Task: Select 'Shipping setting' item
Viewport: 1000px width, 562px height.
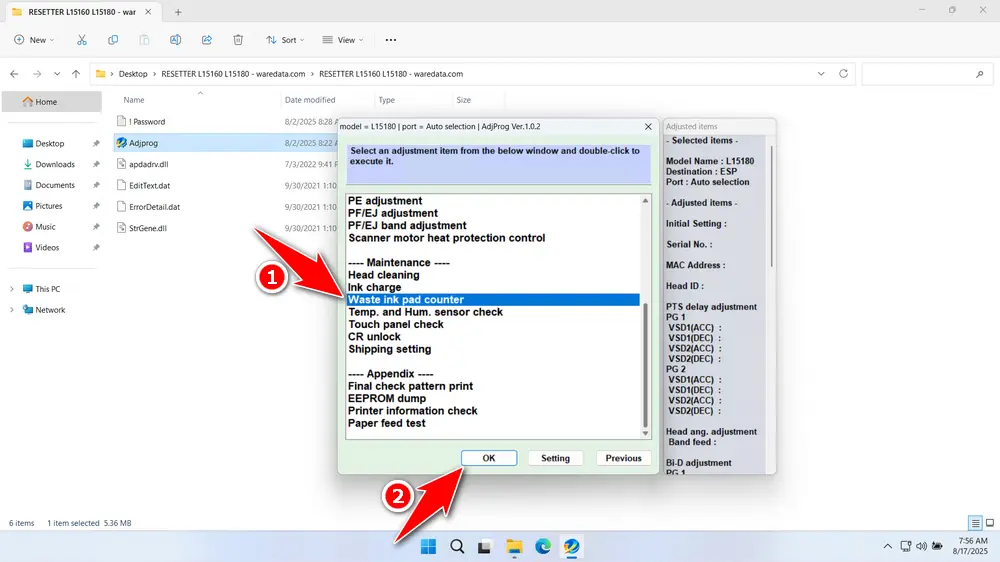Action: pyautogui.click(x=390, y=349)
